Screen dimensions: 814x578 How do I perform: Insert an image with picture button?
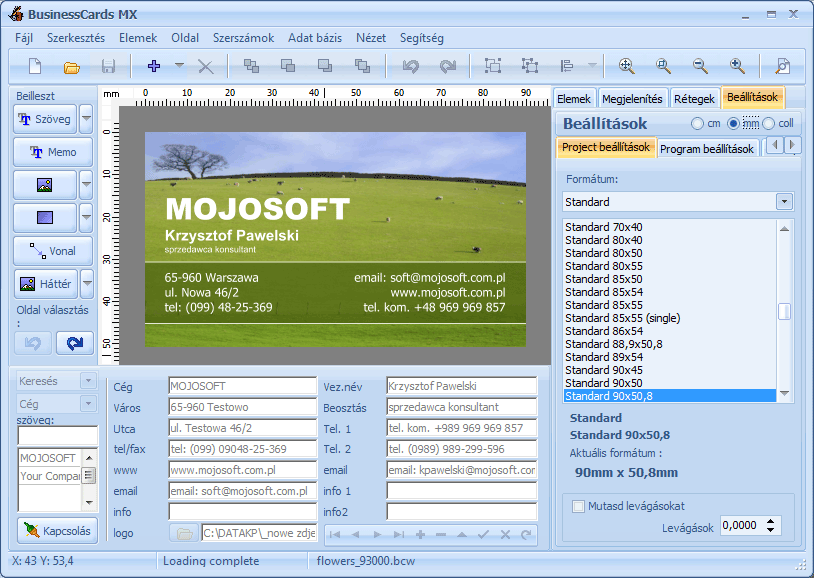[45, 185]
